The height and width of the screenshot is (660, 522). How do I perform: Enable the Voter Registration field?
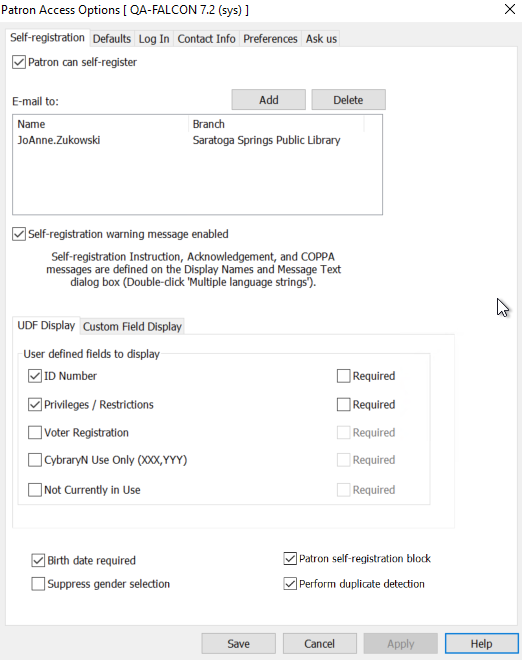35,433
